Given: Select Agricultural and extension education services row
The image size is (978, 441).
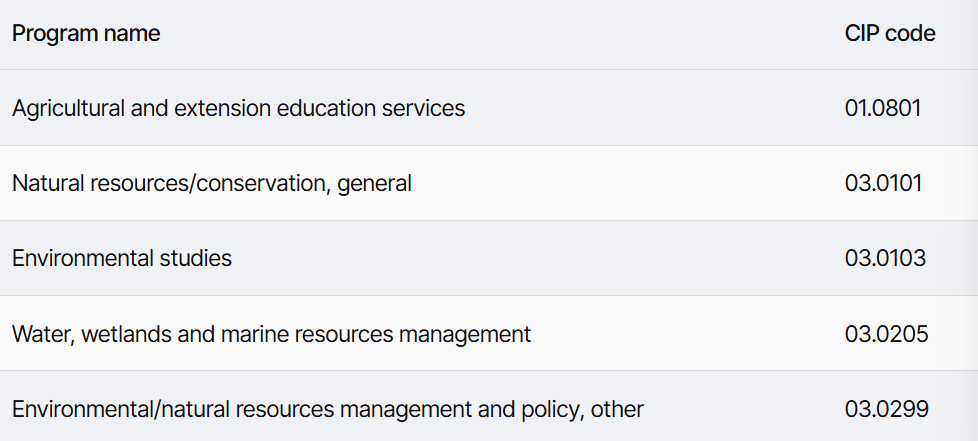Looking at the screenshot, I should pos(489,108).
